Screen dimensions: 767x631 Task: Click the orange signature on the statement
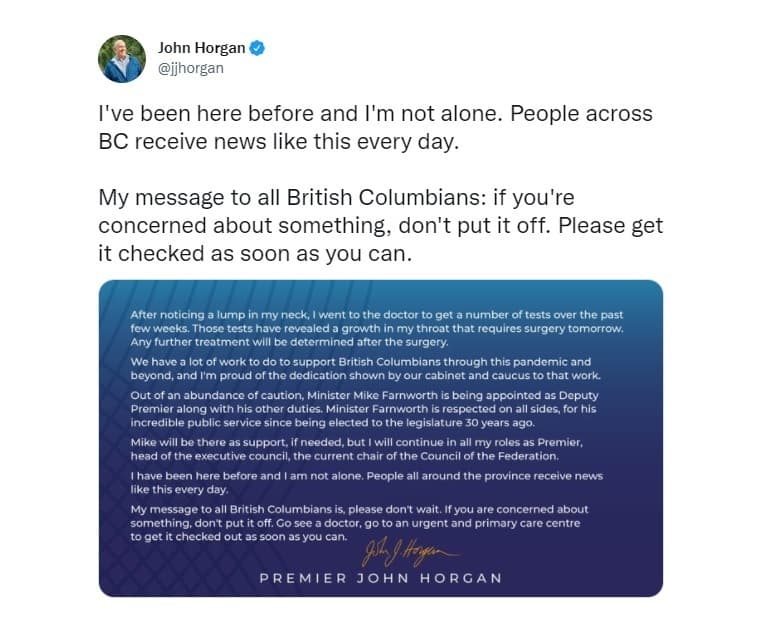click(410, 552)
